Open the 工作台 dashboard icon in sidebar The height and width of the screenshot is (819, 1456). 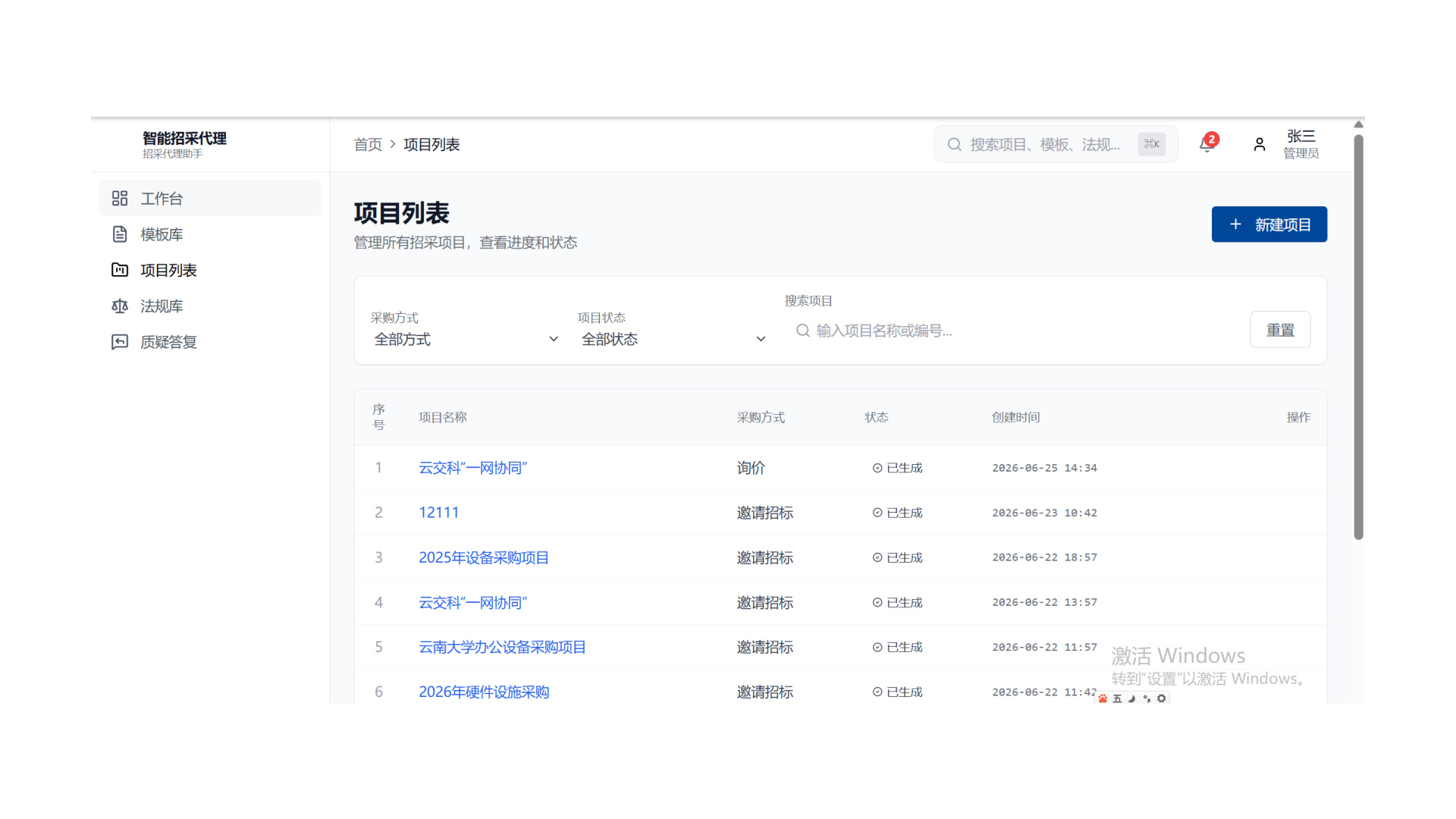[x=120, y=199]
